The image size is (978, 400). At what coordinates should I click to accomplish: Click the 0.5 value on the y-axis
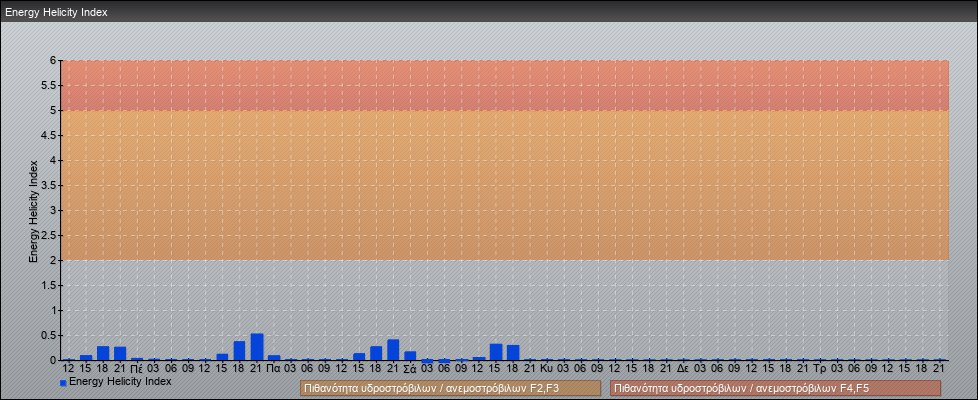tap(49, 335)
